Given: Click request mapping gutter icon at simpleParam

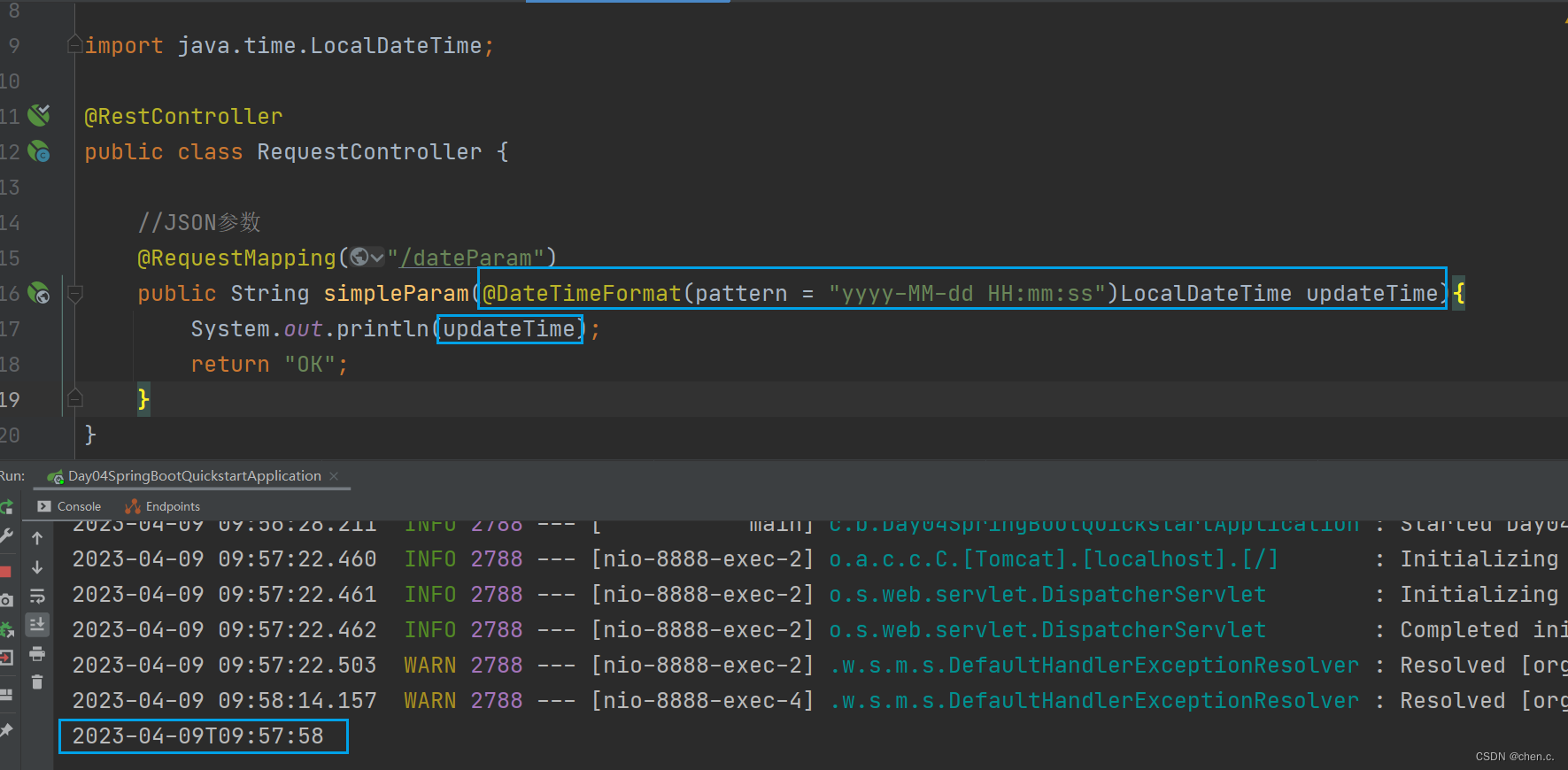Looking at the screenshot, I should pyautogui.click(x=39, y=293).
